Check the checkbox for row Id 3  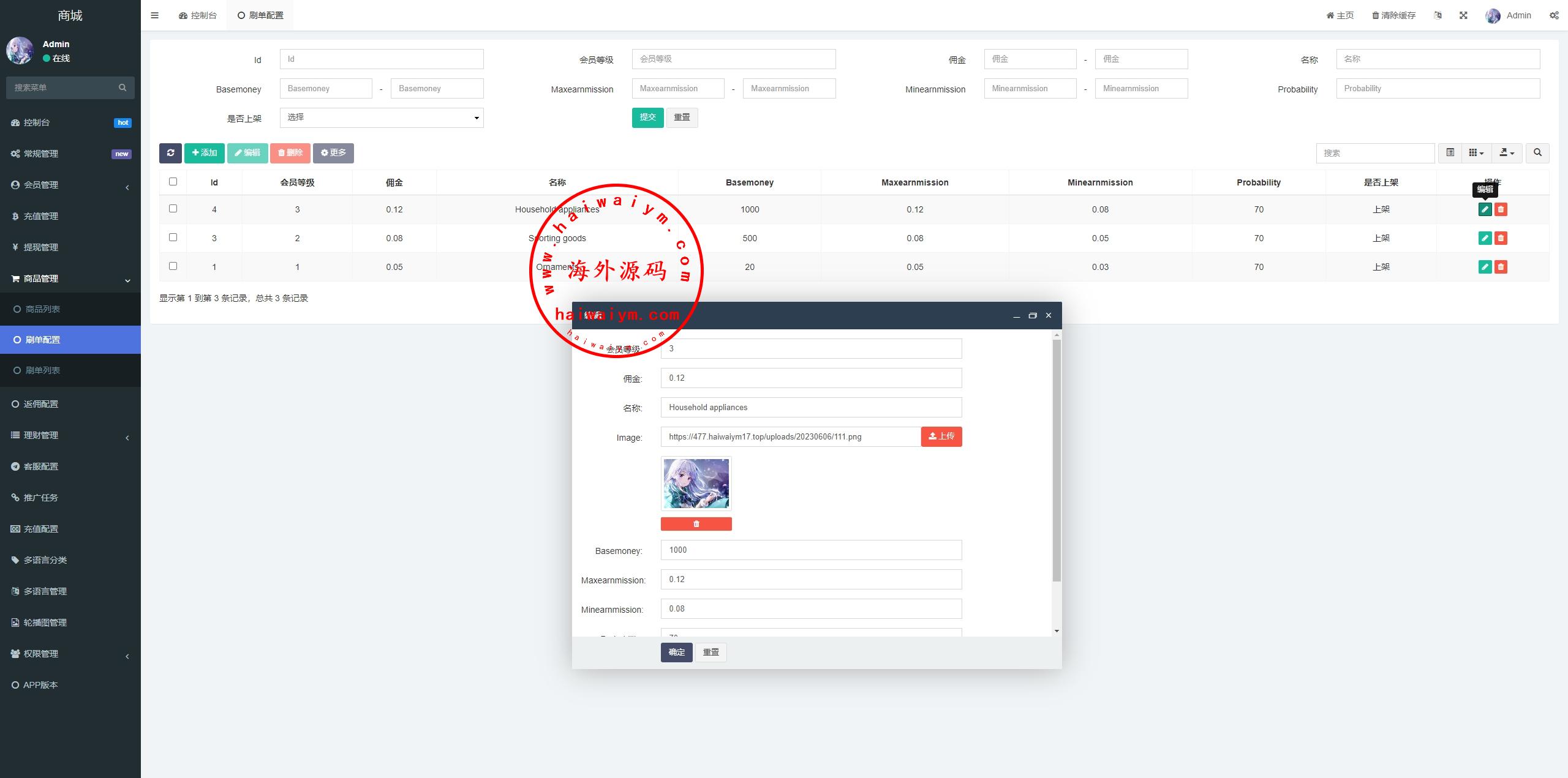pyautogui.click(x=173, y=238)
